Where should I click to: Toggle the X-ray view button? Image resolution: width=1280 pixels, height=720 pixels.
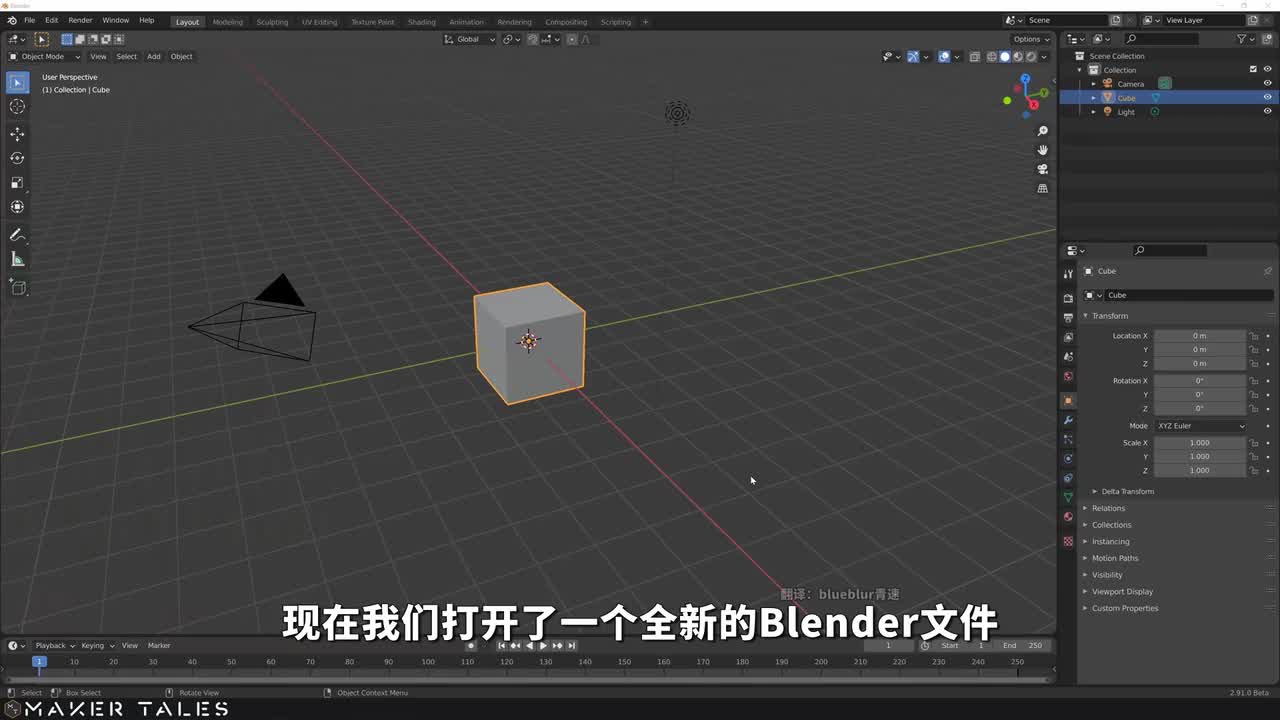[x=975, y=57]
